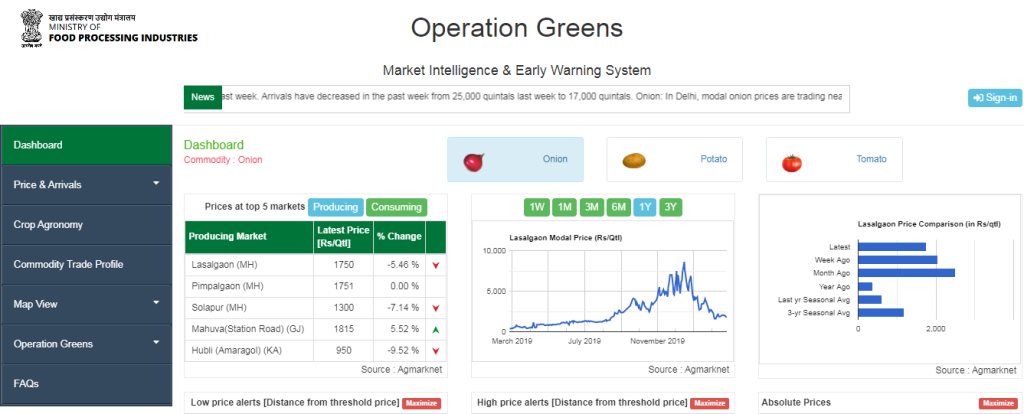1024x414 pixels.
Task: Click the Sign-in button
Action: coord(995,98)
